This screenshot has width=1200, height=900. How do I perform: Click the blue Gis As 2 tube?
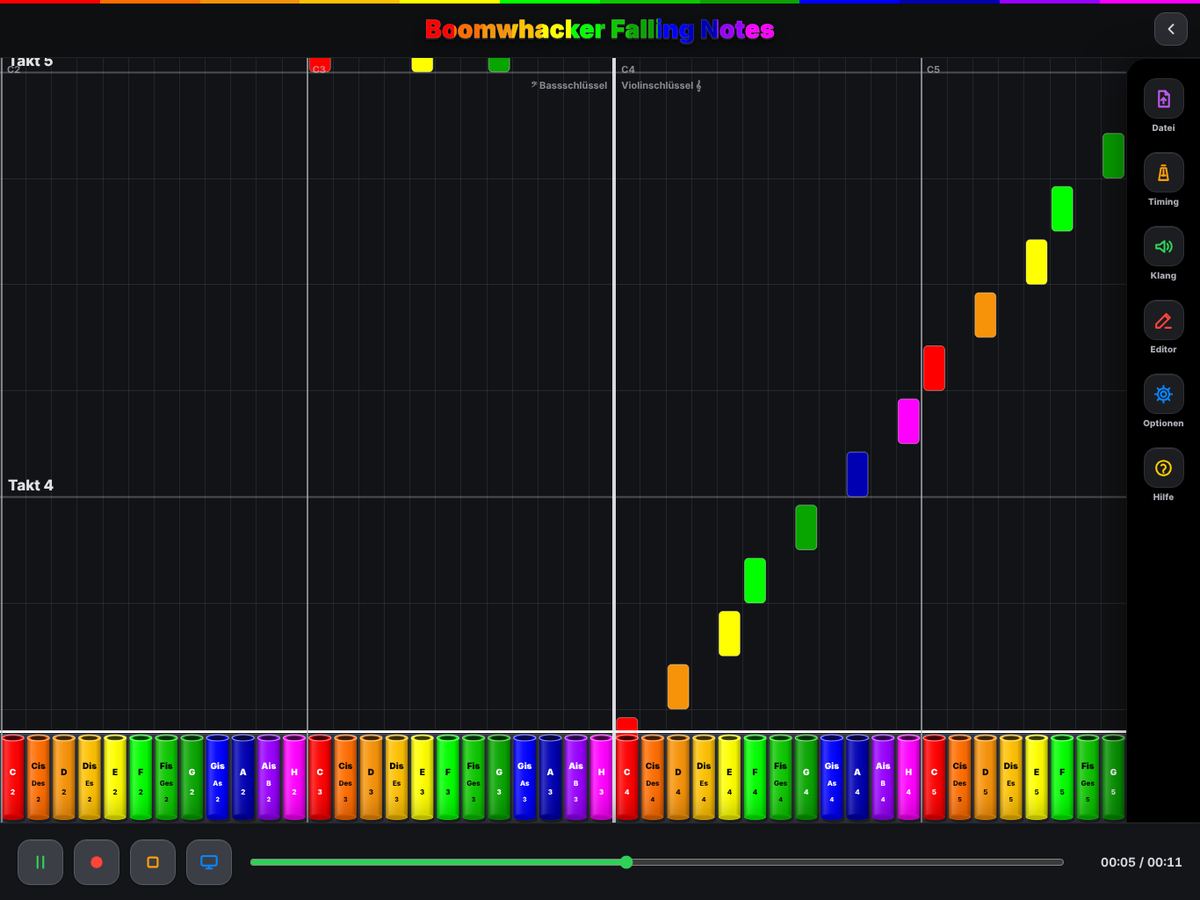click(217, 778)
